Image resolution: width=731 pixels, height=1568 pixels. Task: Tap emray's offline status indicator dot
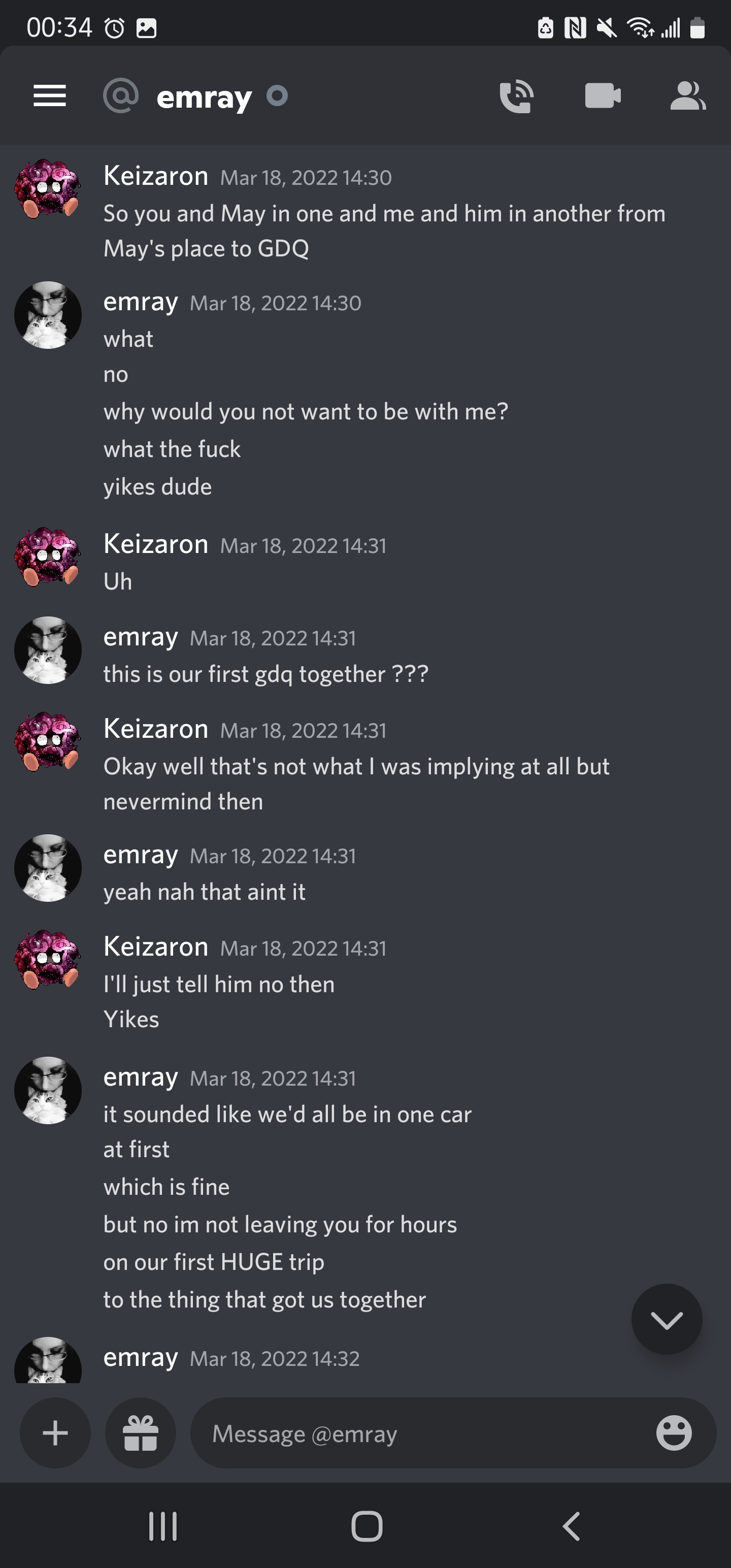(277, 95)
